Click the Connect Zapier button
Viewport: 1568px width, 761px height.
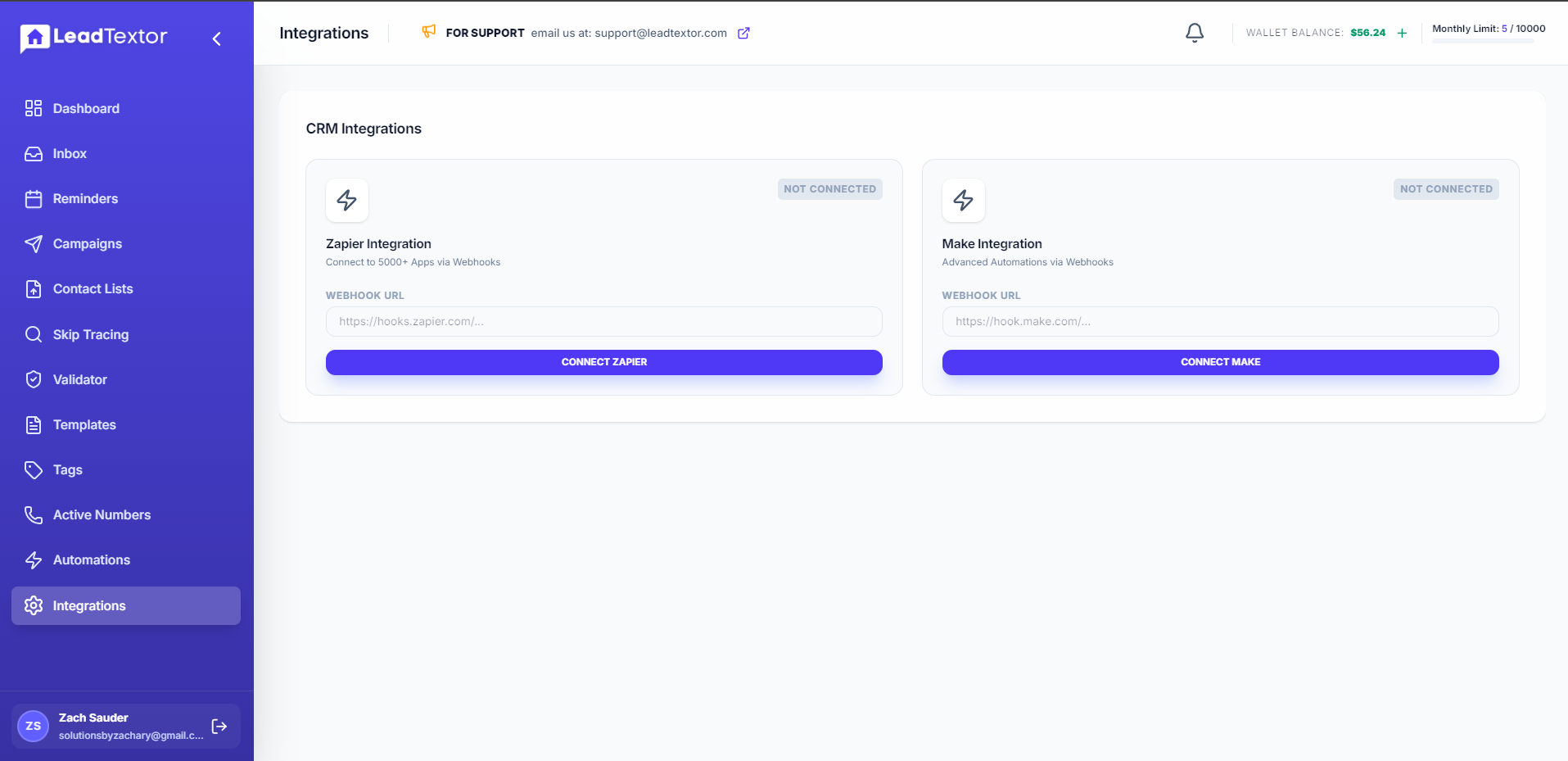coord(604,362)
